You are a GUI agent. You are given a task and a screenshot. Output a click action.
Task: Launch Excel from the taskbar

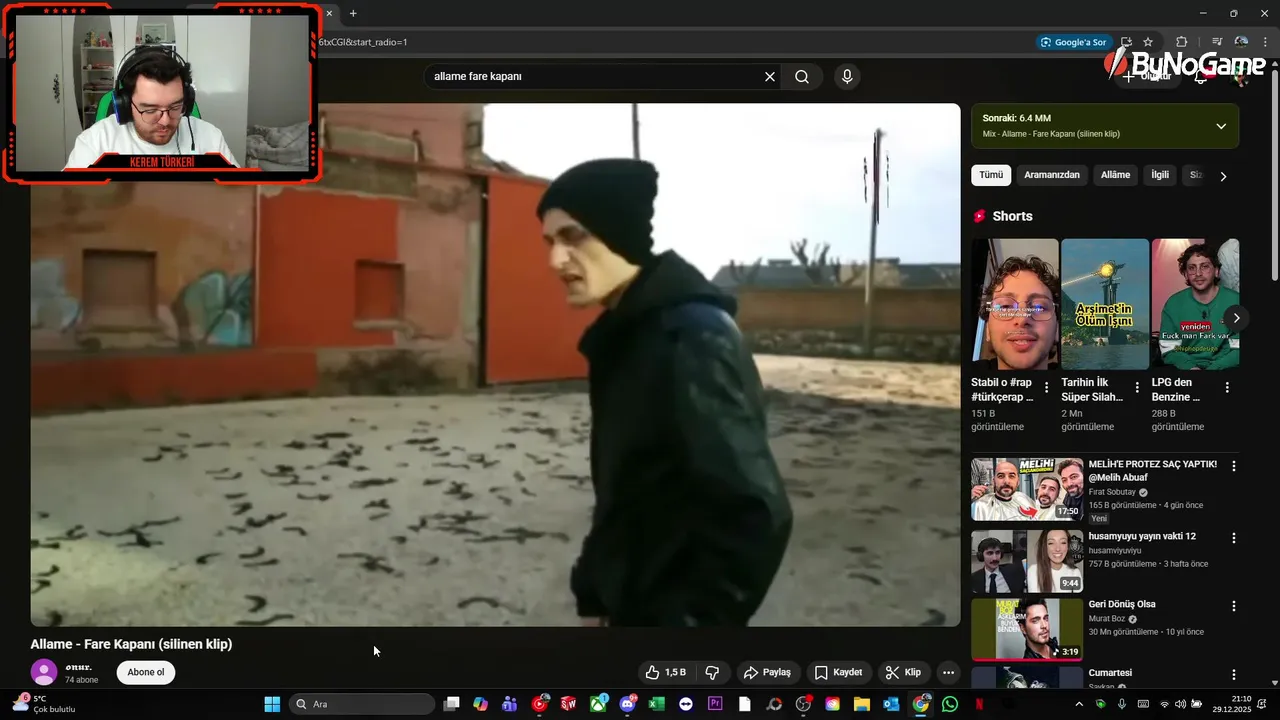point(656,704)
